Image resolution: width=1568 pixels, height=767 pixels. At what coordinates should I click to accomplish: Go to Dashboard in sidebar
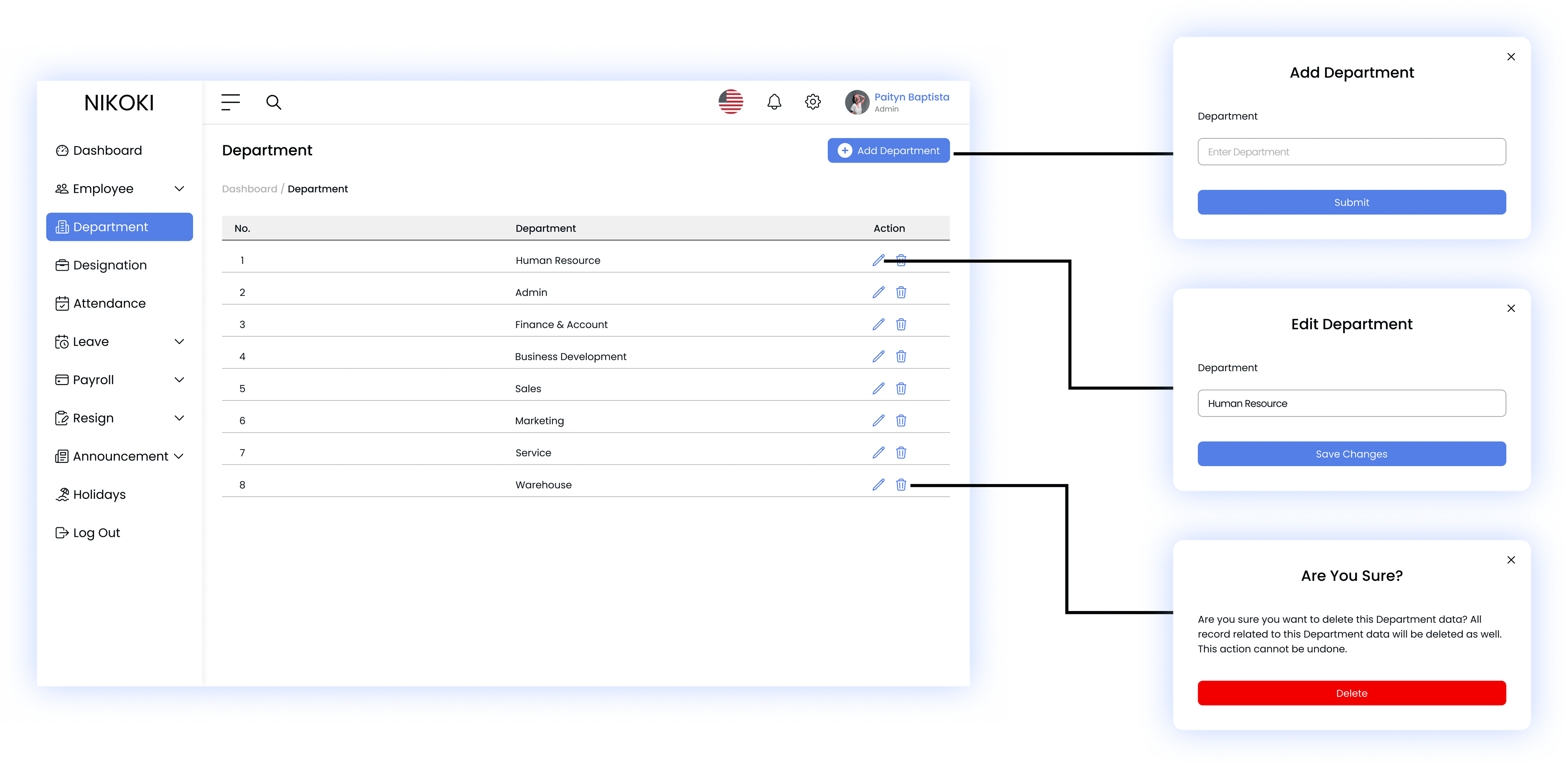(x=98, y=150)
